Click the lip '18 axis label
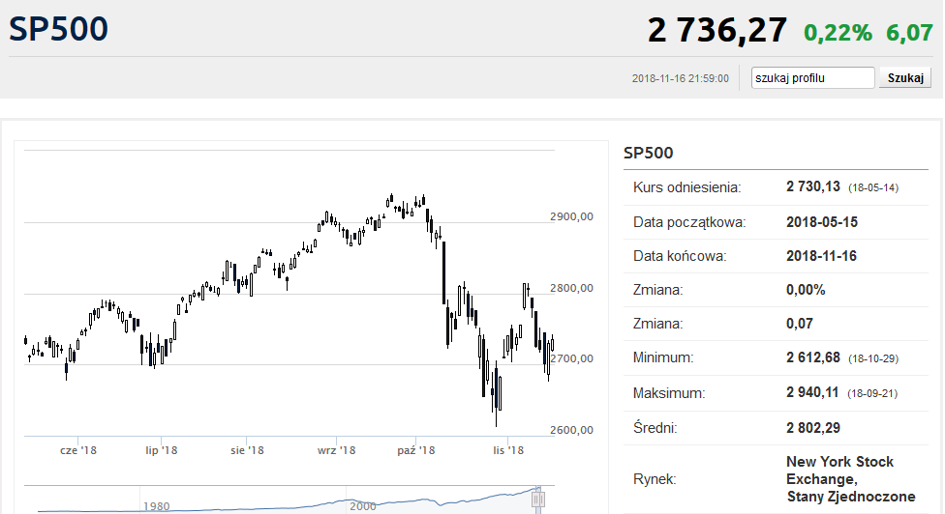Screen dimensions: 945x514 [x=160, y=451]
